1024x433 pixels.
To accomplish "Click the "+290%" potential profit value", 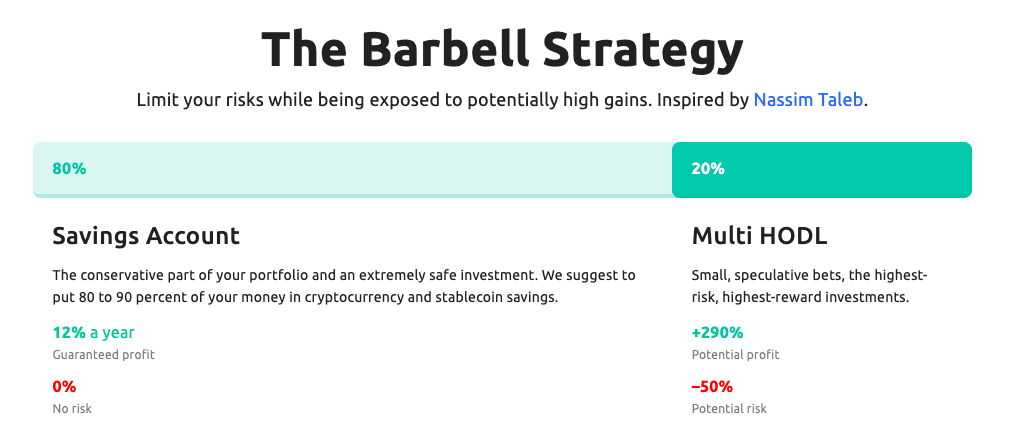I will [717, 332].
